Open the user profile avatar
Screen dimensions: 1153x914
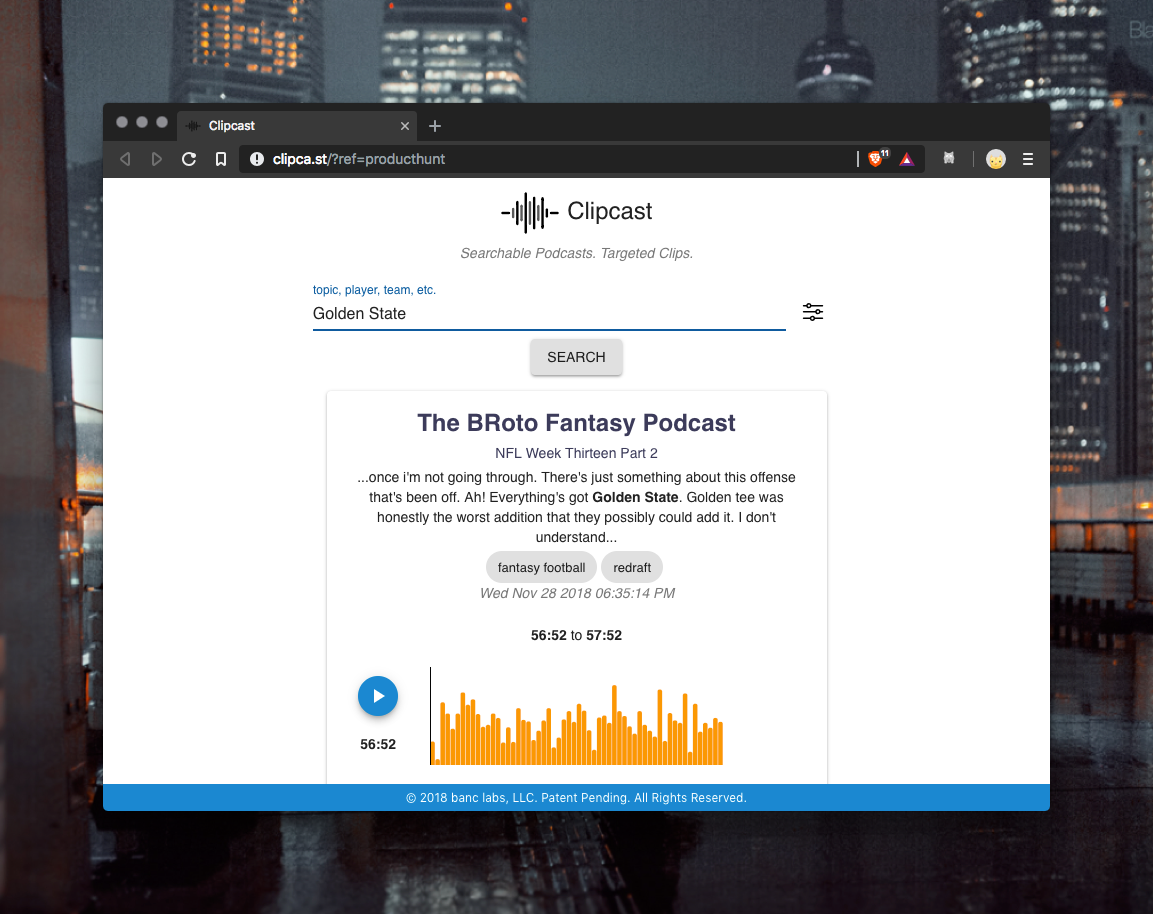pyautogui.click(x=996, y=159)
